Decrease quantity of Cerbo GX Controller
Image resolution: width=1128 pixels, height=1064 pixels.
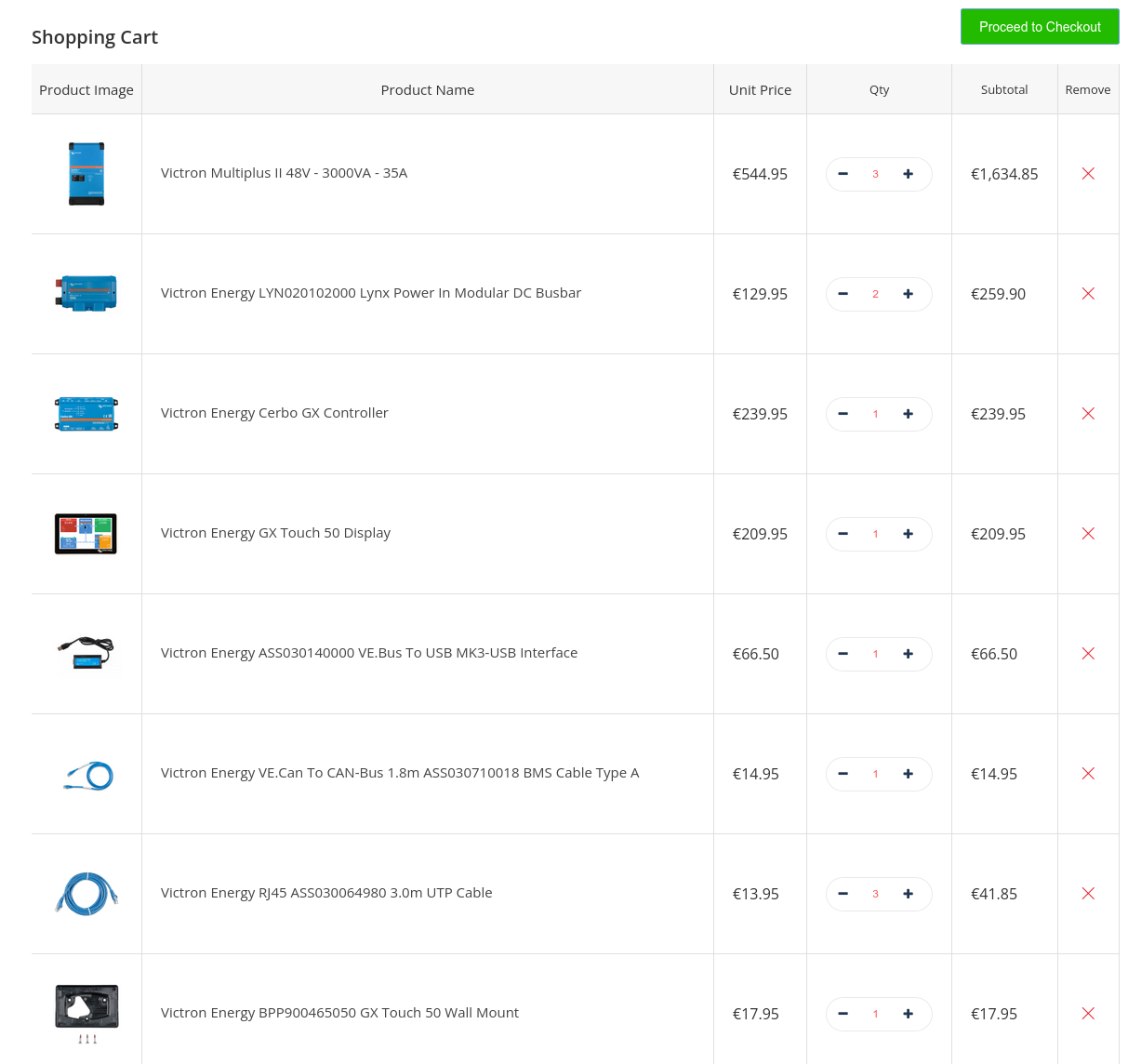point(843,414)
